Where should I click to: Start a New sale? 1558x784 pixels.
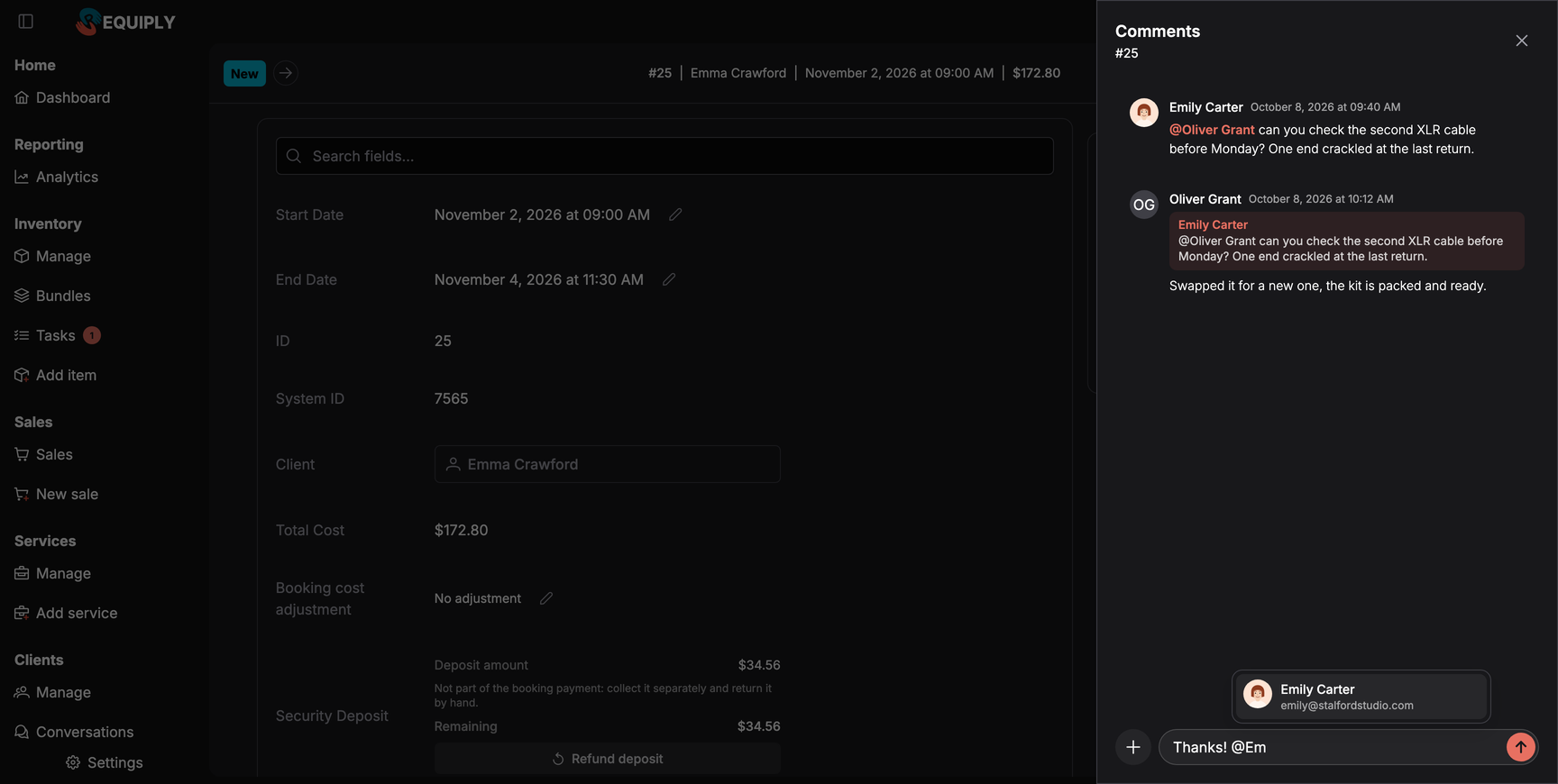(56, 494)
